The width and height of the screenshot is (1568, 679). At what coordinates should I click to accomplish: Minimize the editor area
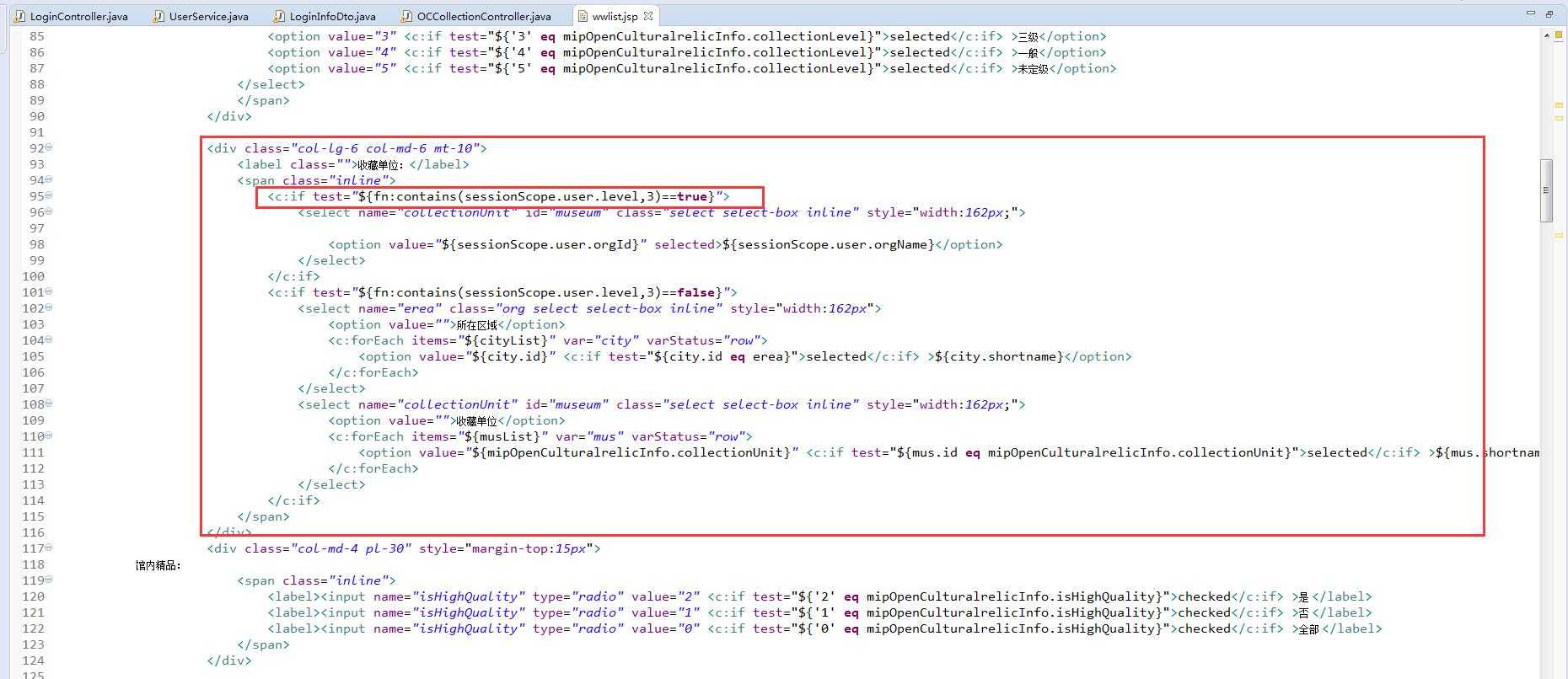pyautogui.click(x=1530, y=13)
